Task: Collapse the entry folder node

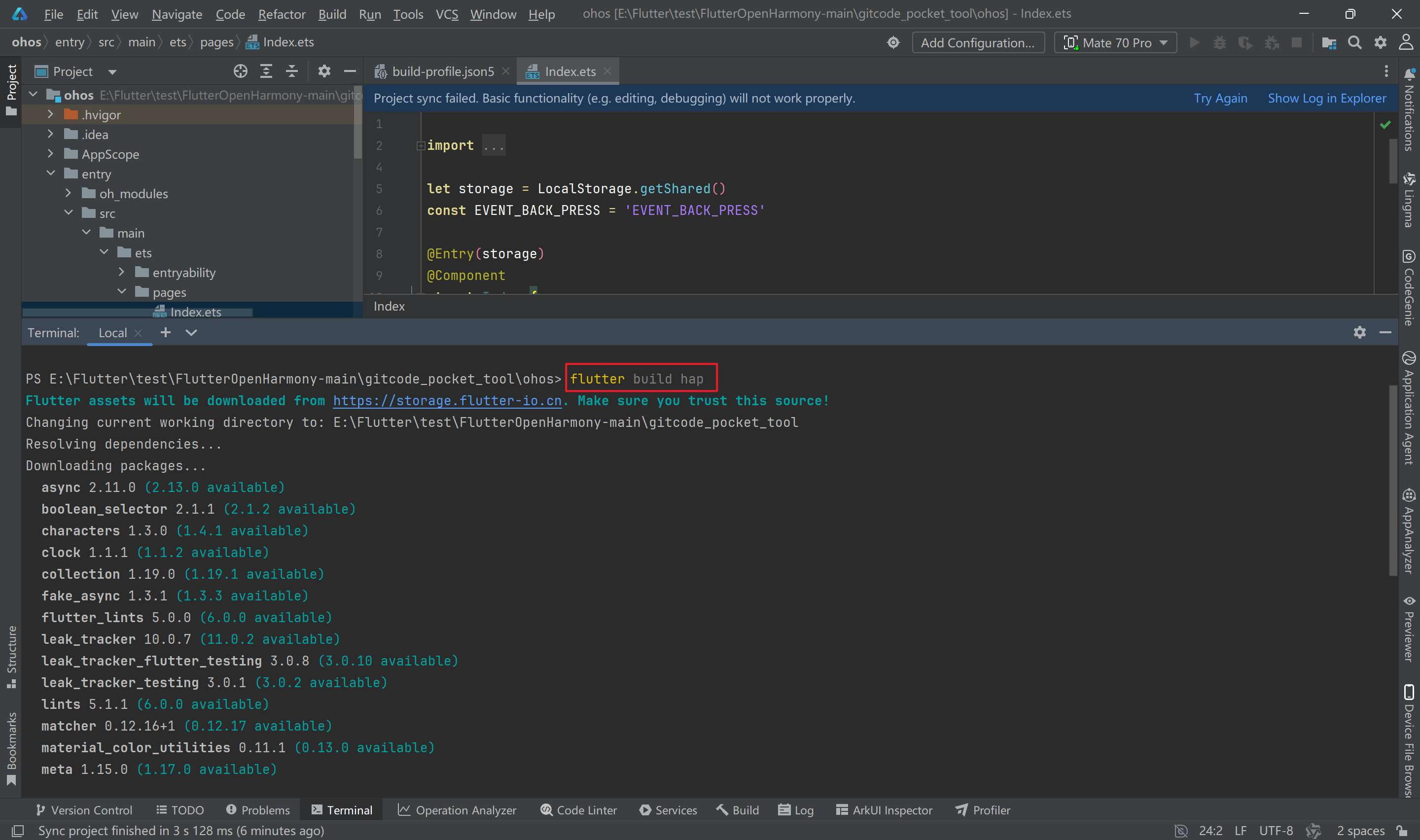Action: point(50,173)
